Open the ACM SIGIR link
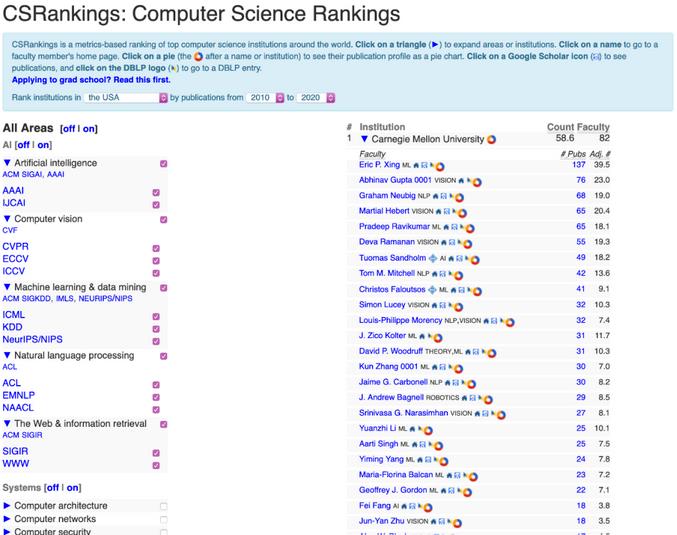 22,435
